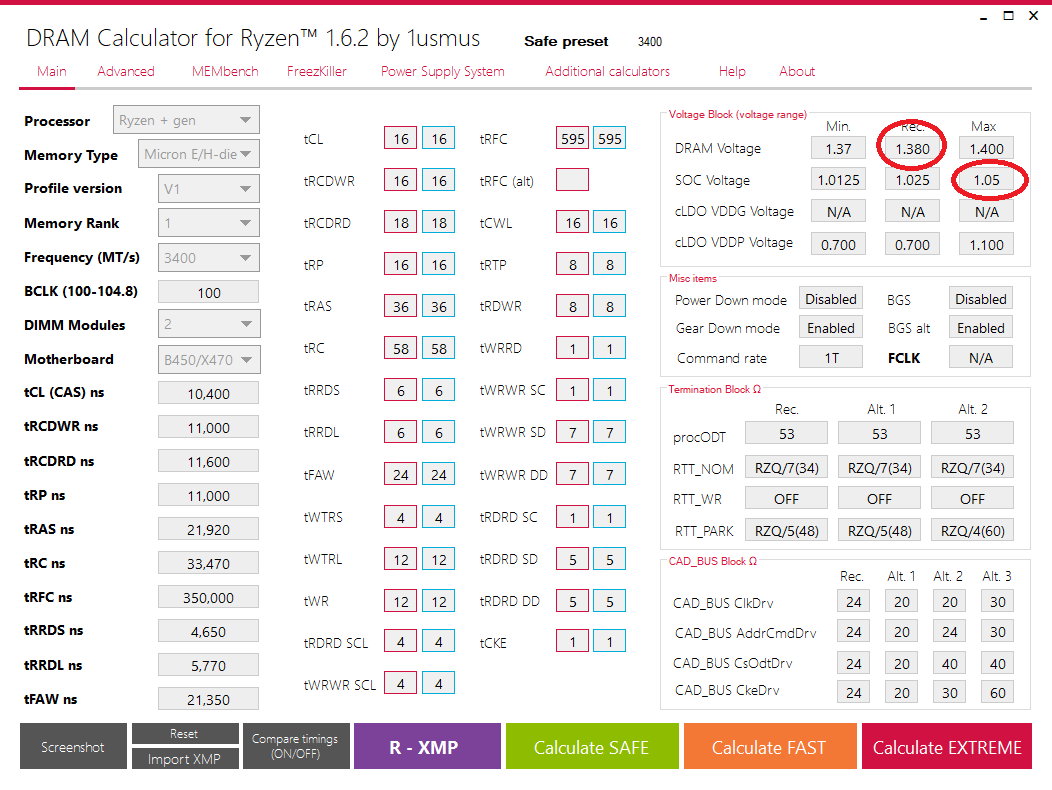1052x790 pixels.
Task: Switch to the Main tab
Action: (x=51, y=72)
